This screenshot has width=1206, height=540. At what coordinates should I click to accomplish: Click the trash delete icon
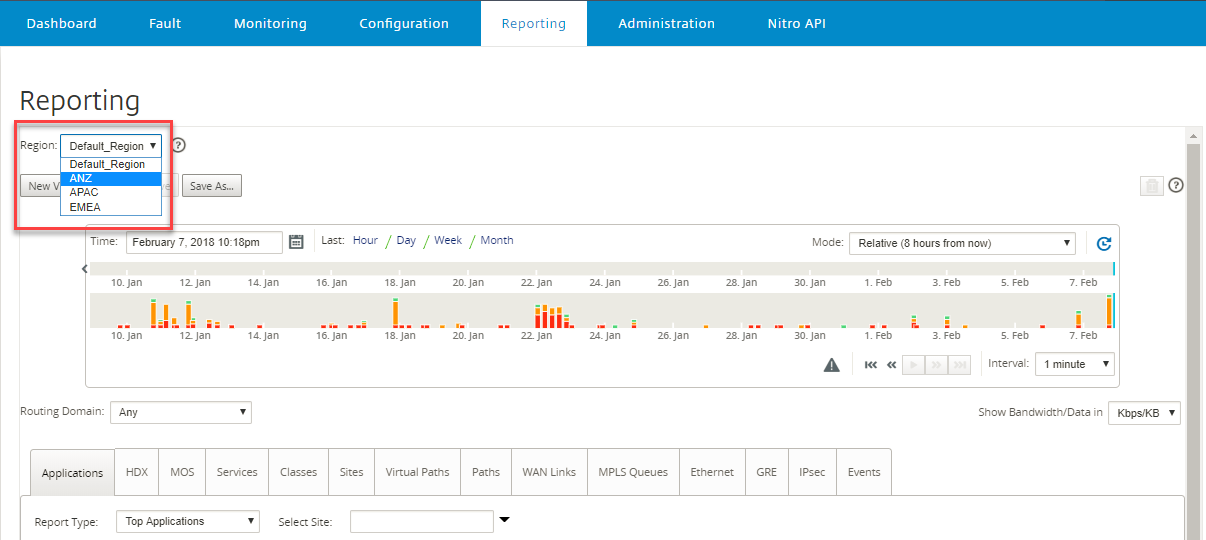coord(1152,186)
